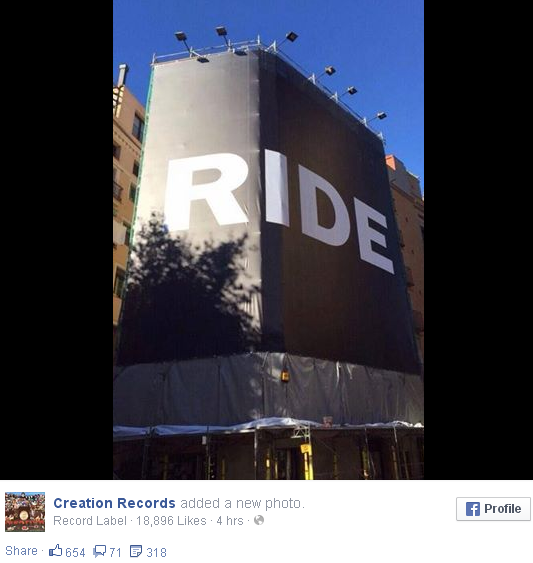Click the 654 likes count
This screenshot has width=533, height=563.
click(75, 552)
